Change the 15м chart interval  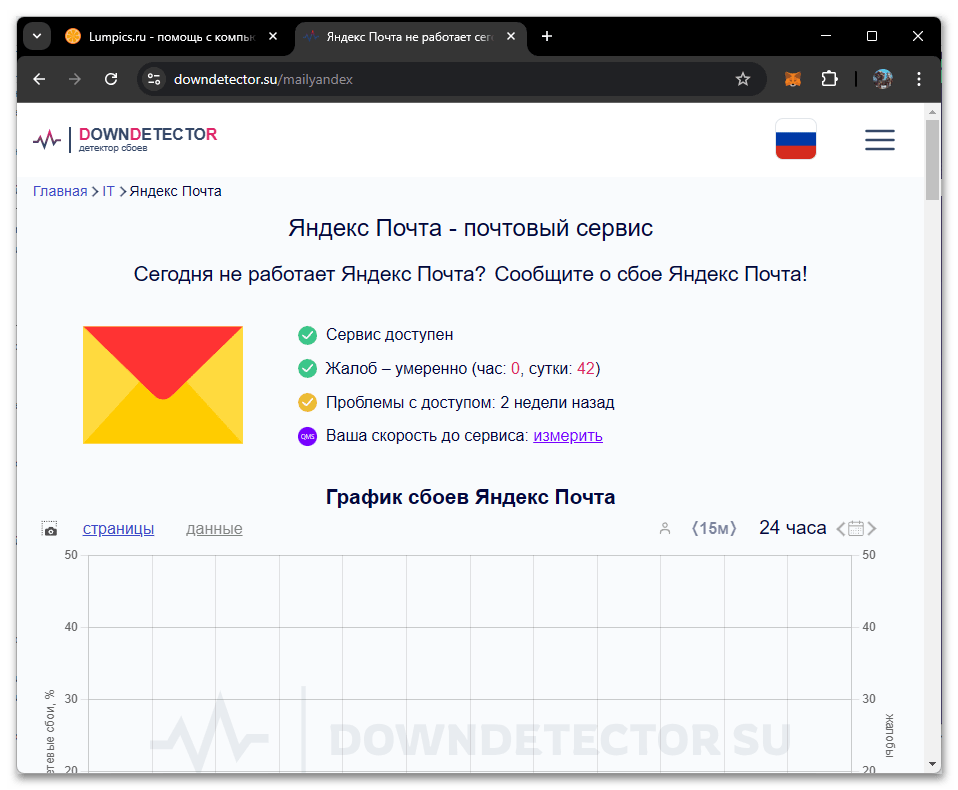click(x=714, y=528)
